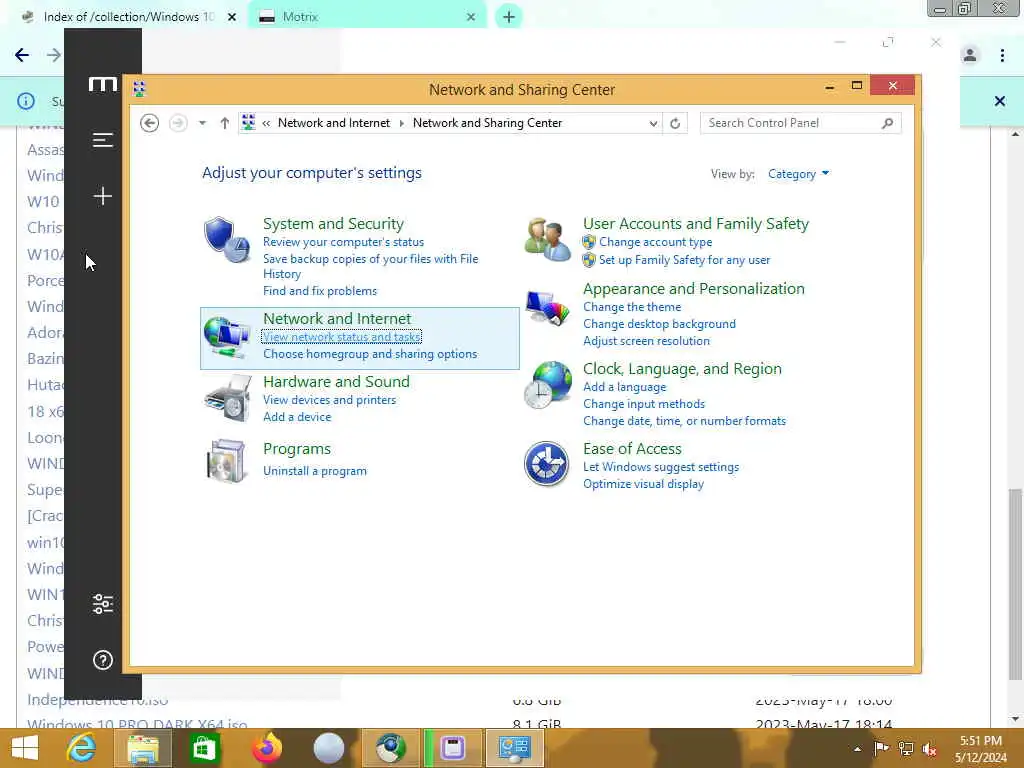
Task: Open Windows Start button
Action: click(25, 748)
